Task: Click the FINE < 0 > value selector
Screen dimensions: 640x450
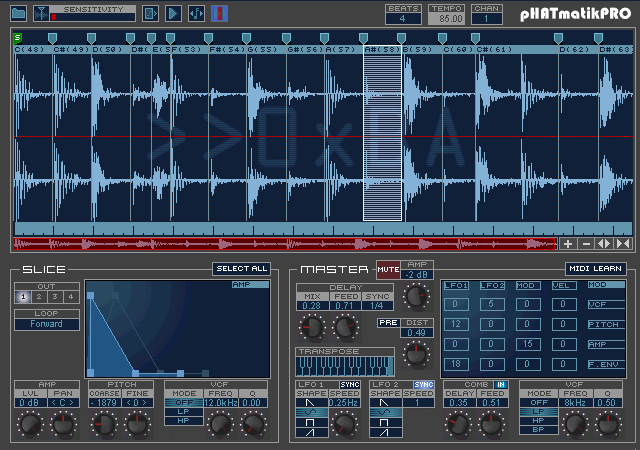Action: (138, 403)
